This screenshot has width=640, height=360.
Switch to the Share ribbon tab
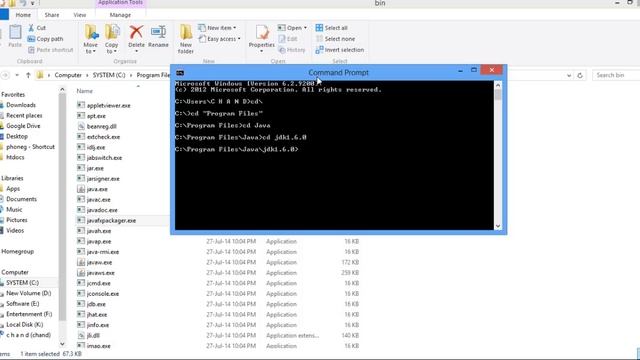click(x=52, y=15)
